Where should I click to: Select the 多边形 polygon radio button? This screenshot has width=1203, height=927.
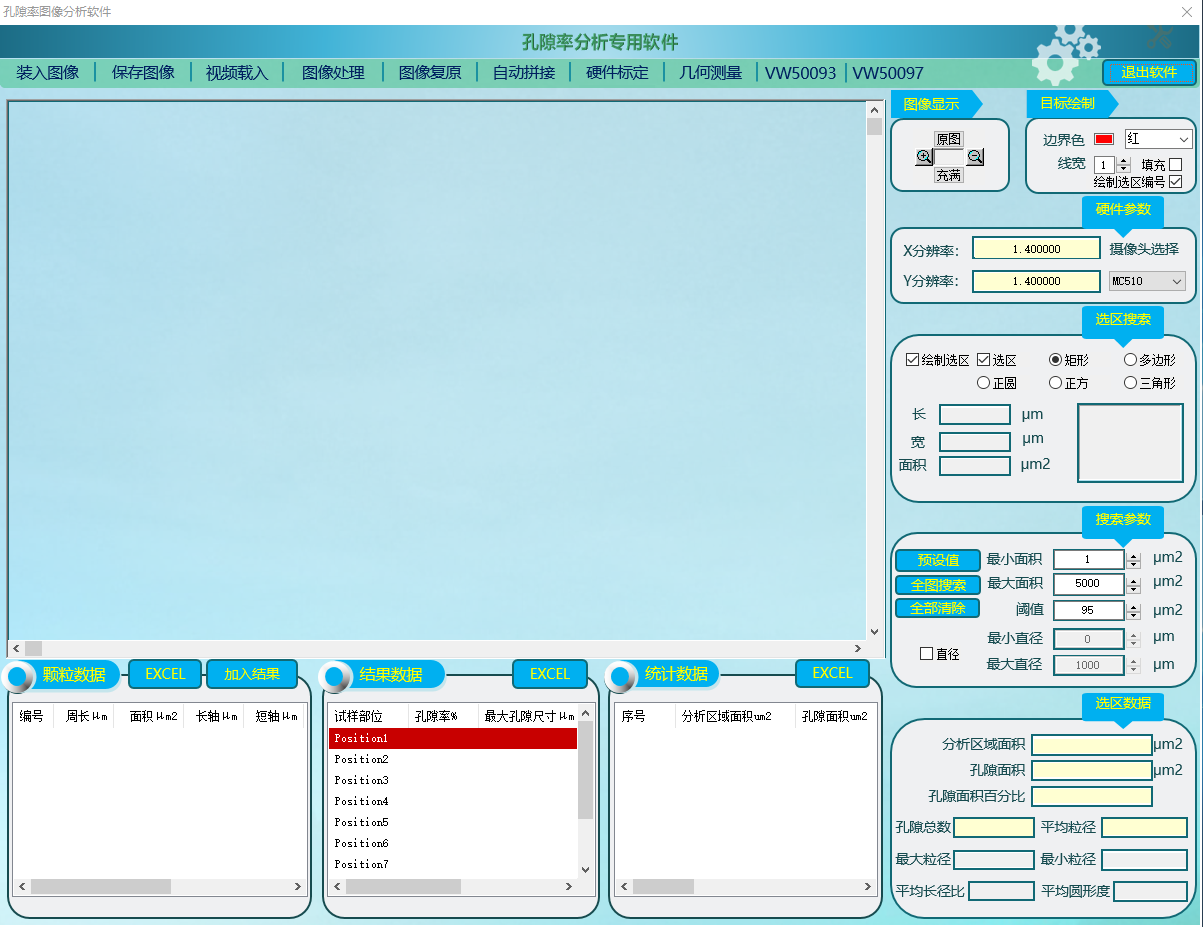1130,360
